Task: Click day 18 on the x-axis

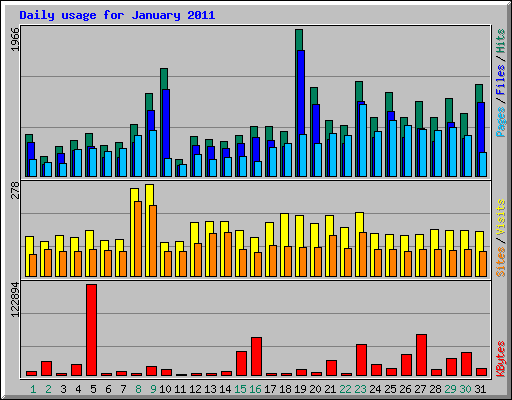Action: tap(285, 389)
